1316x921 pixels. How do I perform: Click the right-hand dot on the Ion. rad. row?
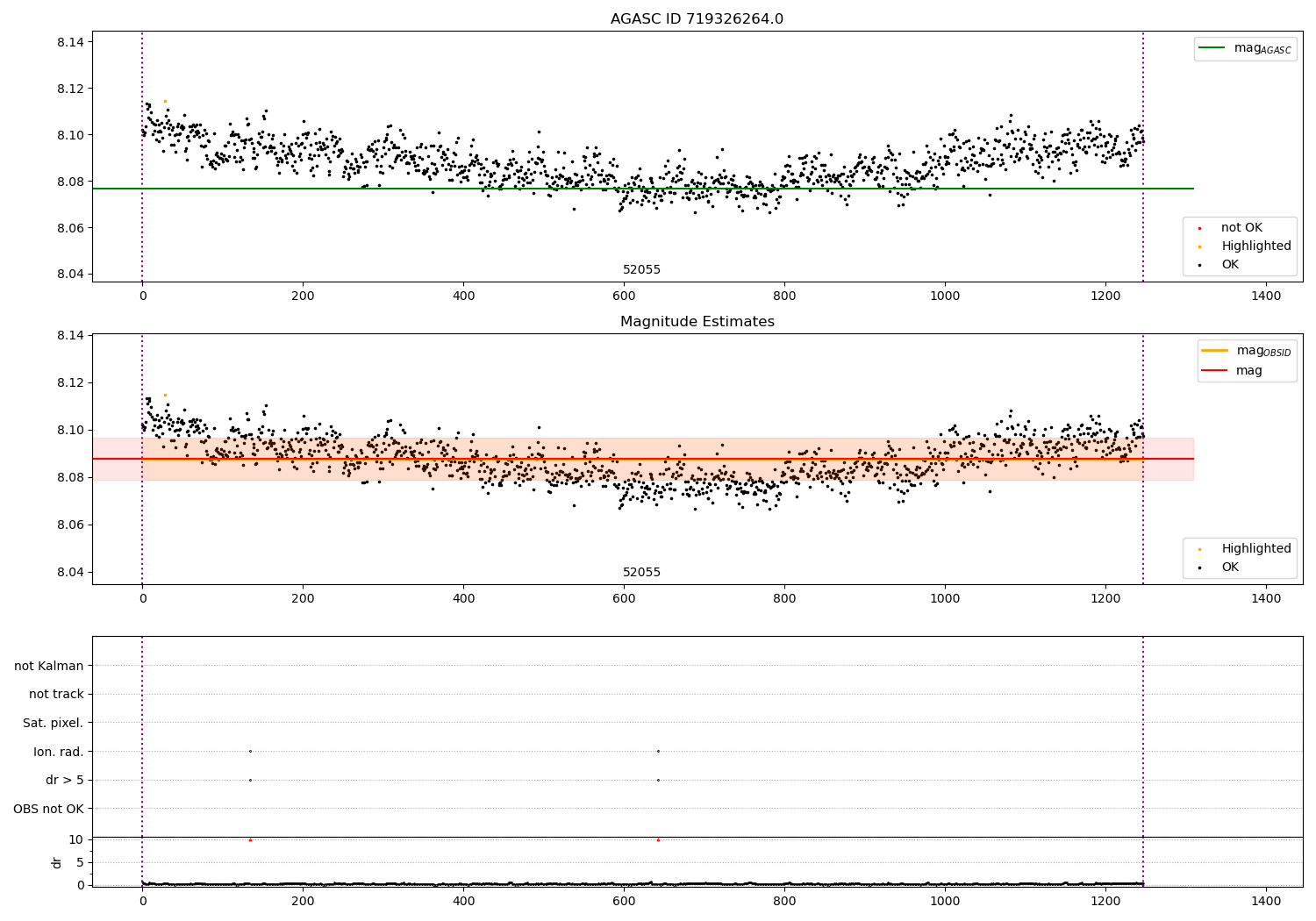click(658, 751)
